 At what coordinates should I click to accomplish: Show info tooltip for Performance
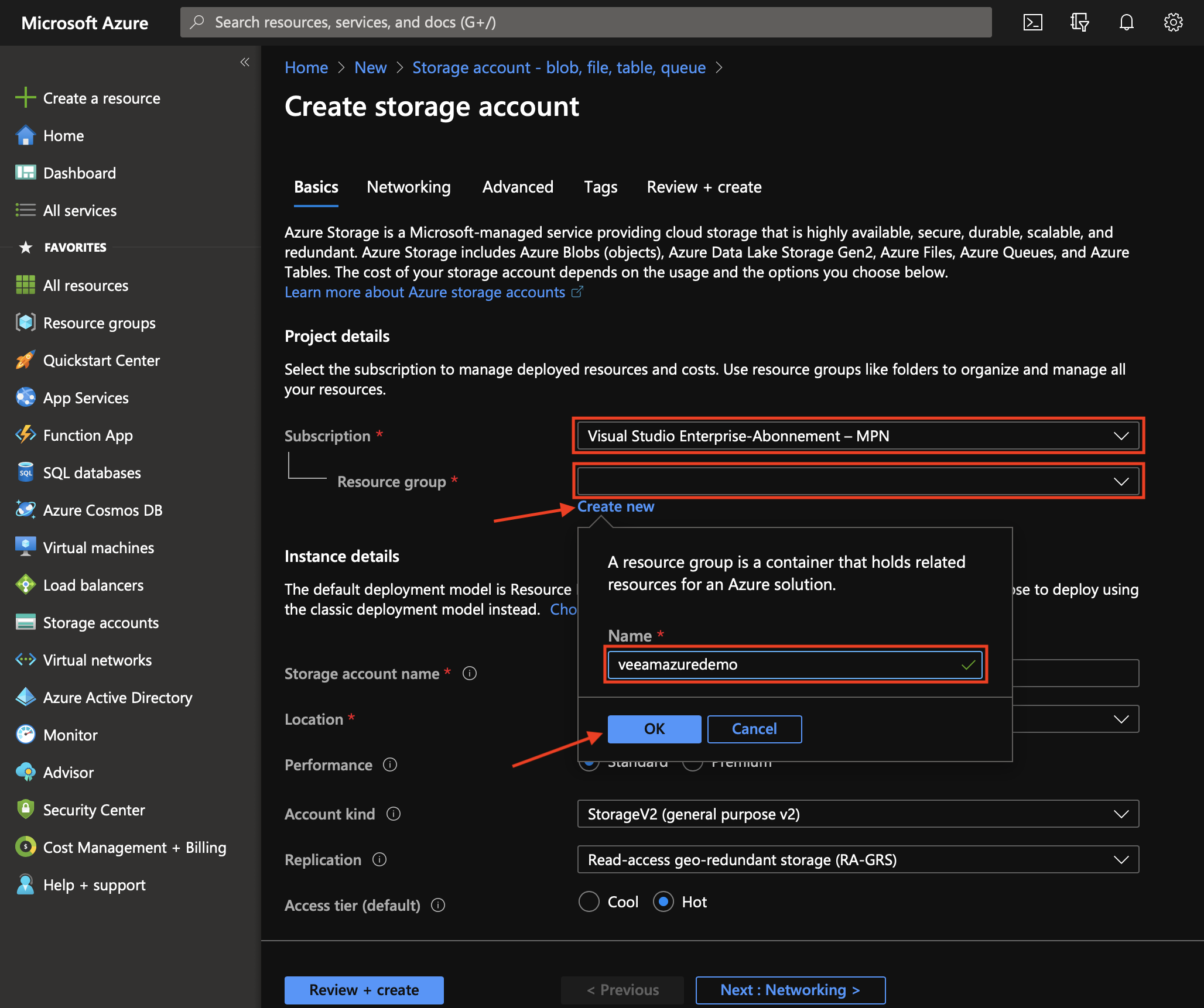point(390,764)
